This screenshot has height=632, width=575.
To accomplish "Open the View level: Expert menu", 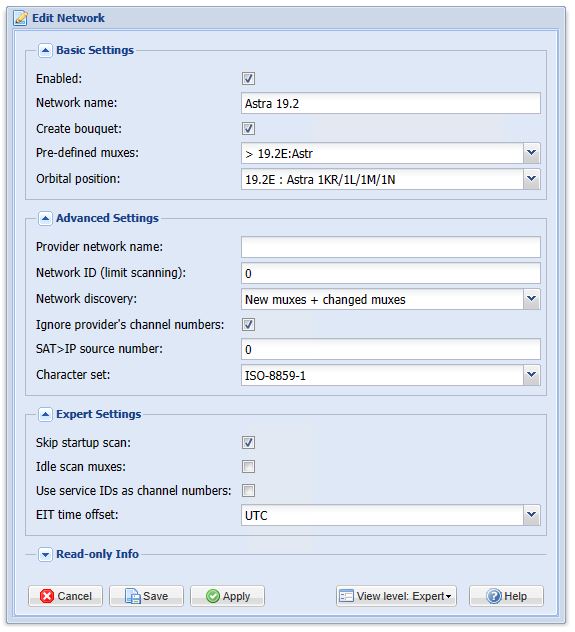I will click(x=396, y=596).
